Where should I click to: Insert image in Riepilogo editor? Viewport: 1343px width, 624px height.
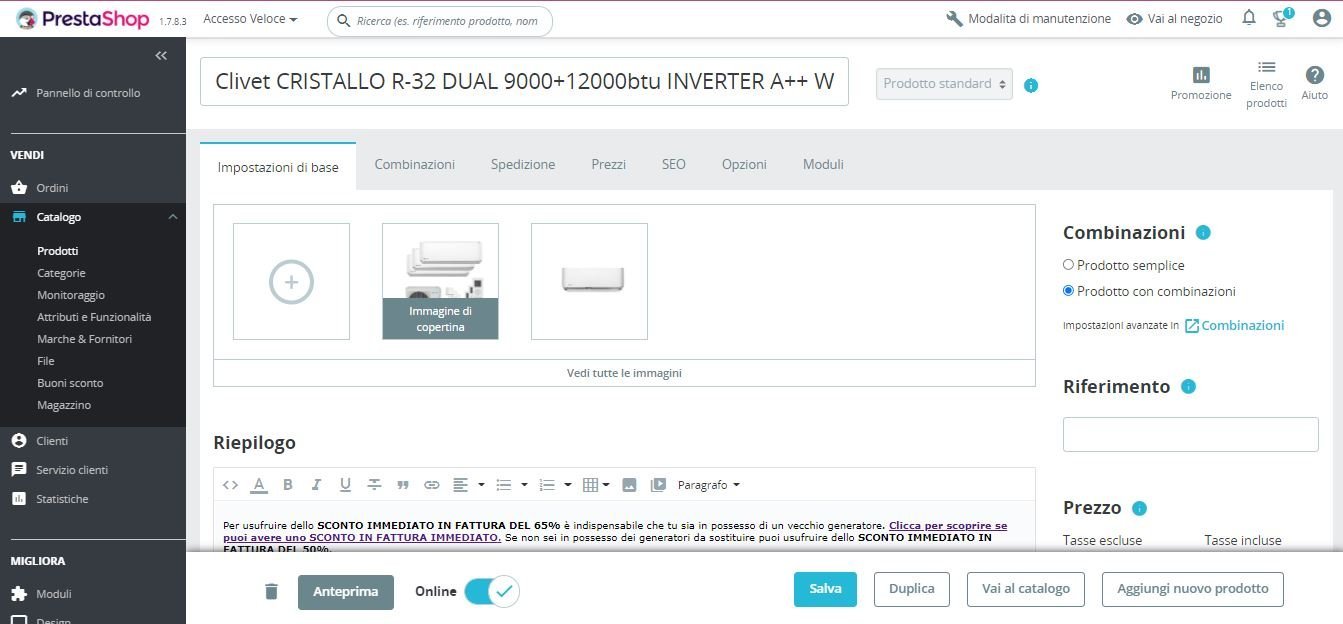[629, 485]
